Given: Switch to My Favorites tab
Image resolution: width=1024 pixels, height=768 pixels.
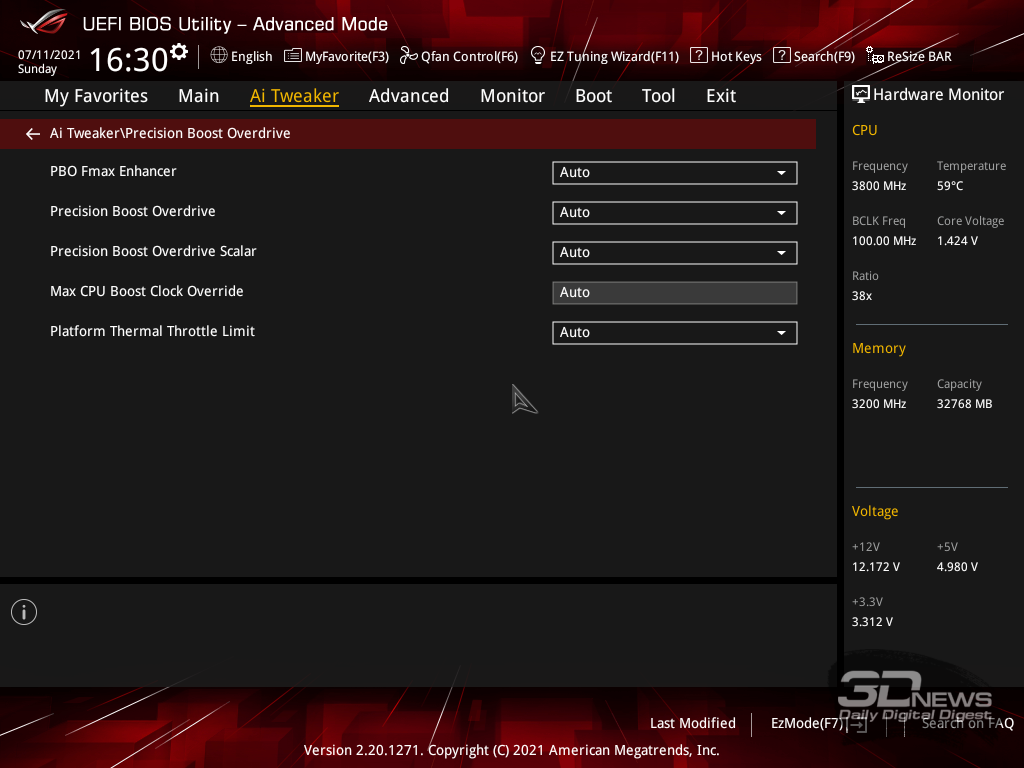Looking at the screenshot, I should (x=96, y=96).
